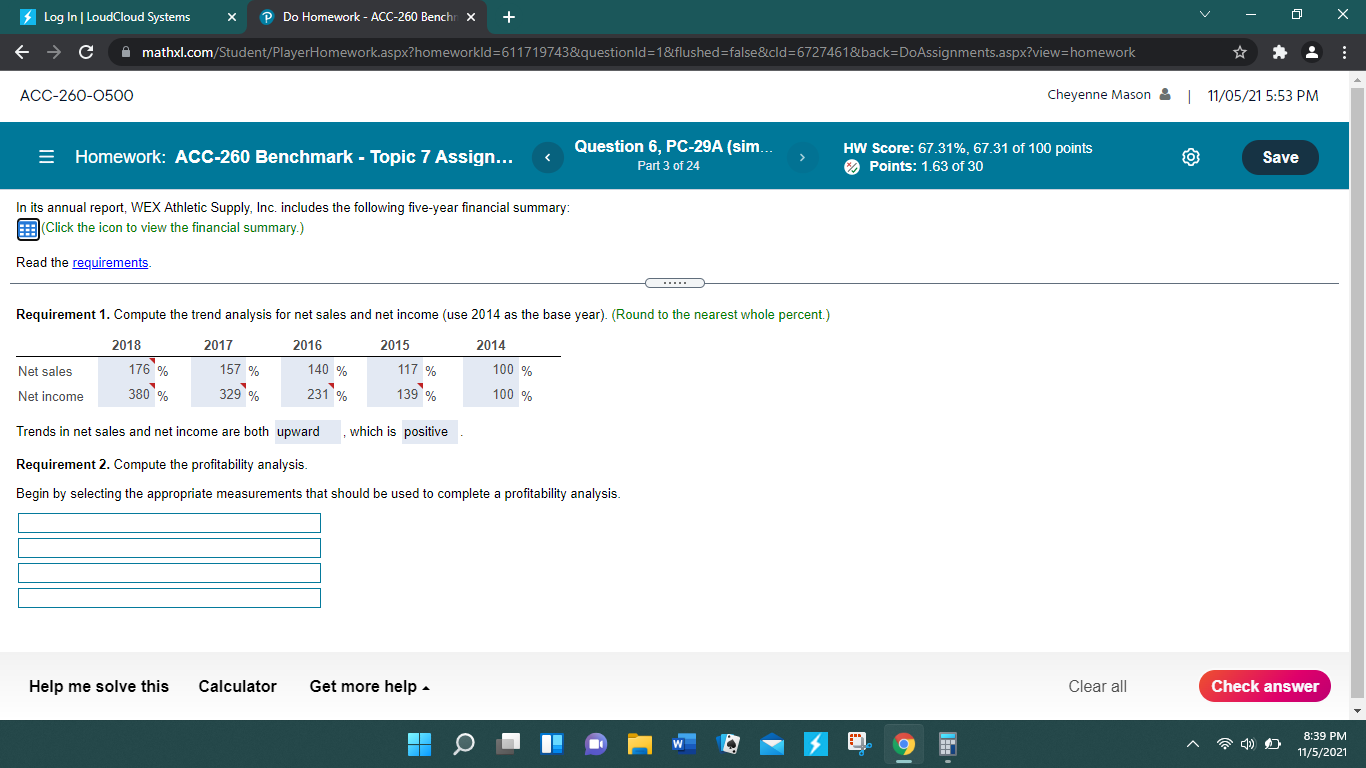Image resolution: width=1366 pixels, height=768 pixels.
Task: Click the taskbar search icon
Action: pos(463,744)
